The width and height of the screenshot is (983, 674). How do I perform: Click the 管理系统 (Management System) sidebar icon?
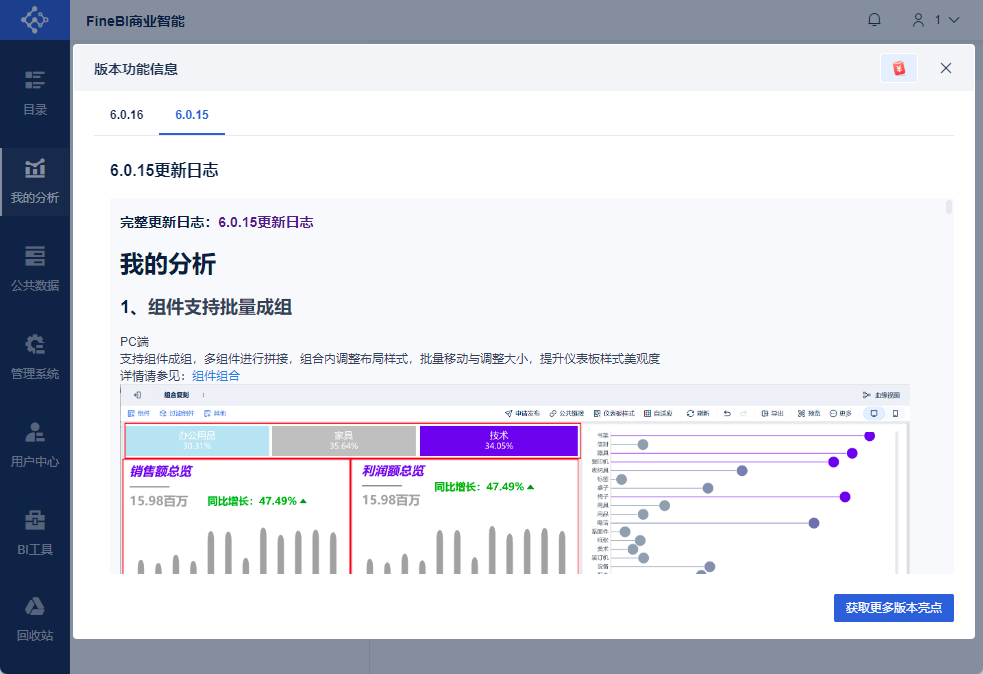coord(34,356)
